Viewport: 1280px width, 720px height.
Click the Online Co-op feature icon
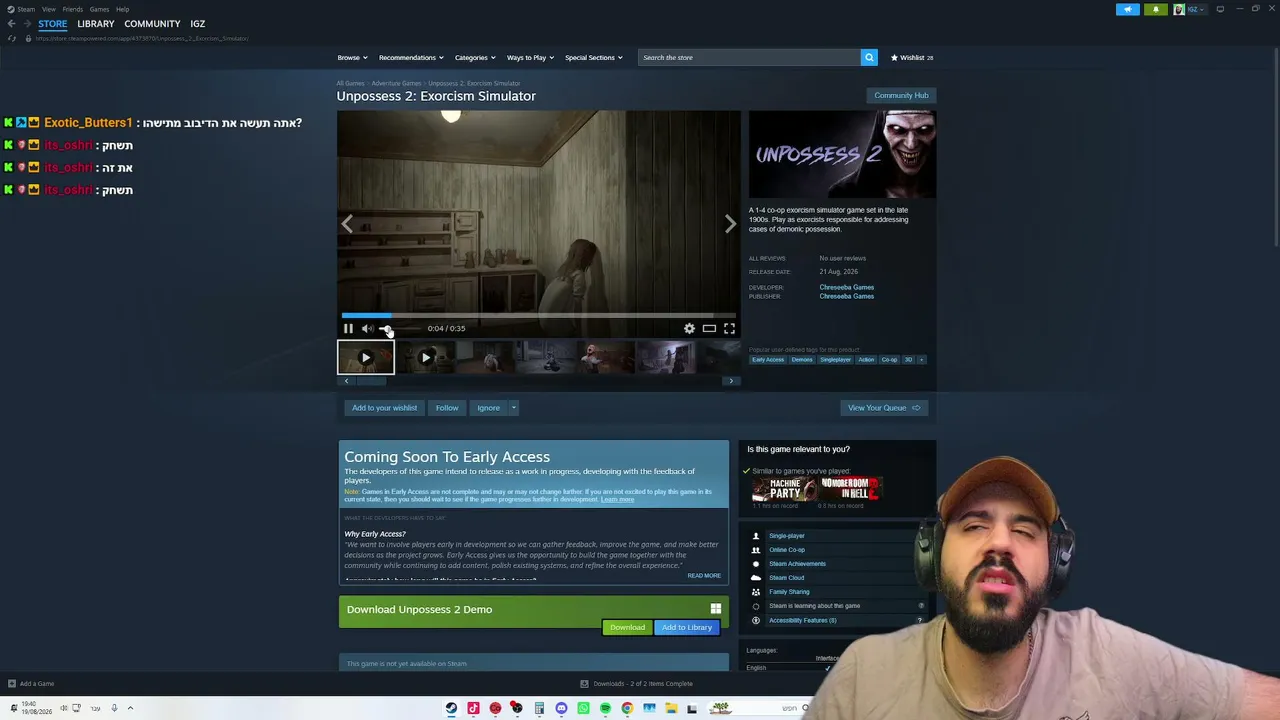point(756,550)
